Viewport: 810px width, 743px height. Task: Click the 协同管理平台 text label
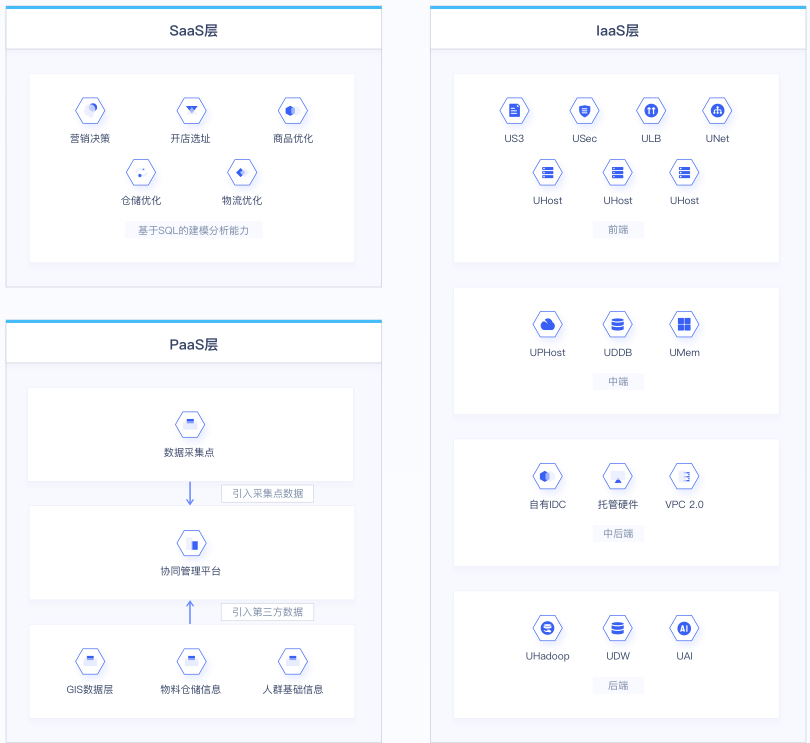191,571
